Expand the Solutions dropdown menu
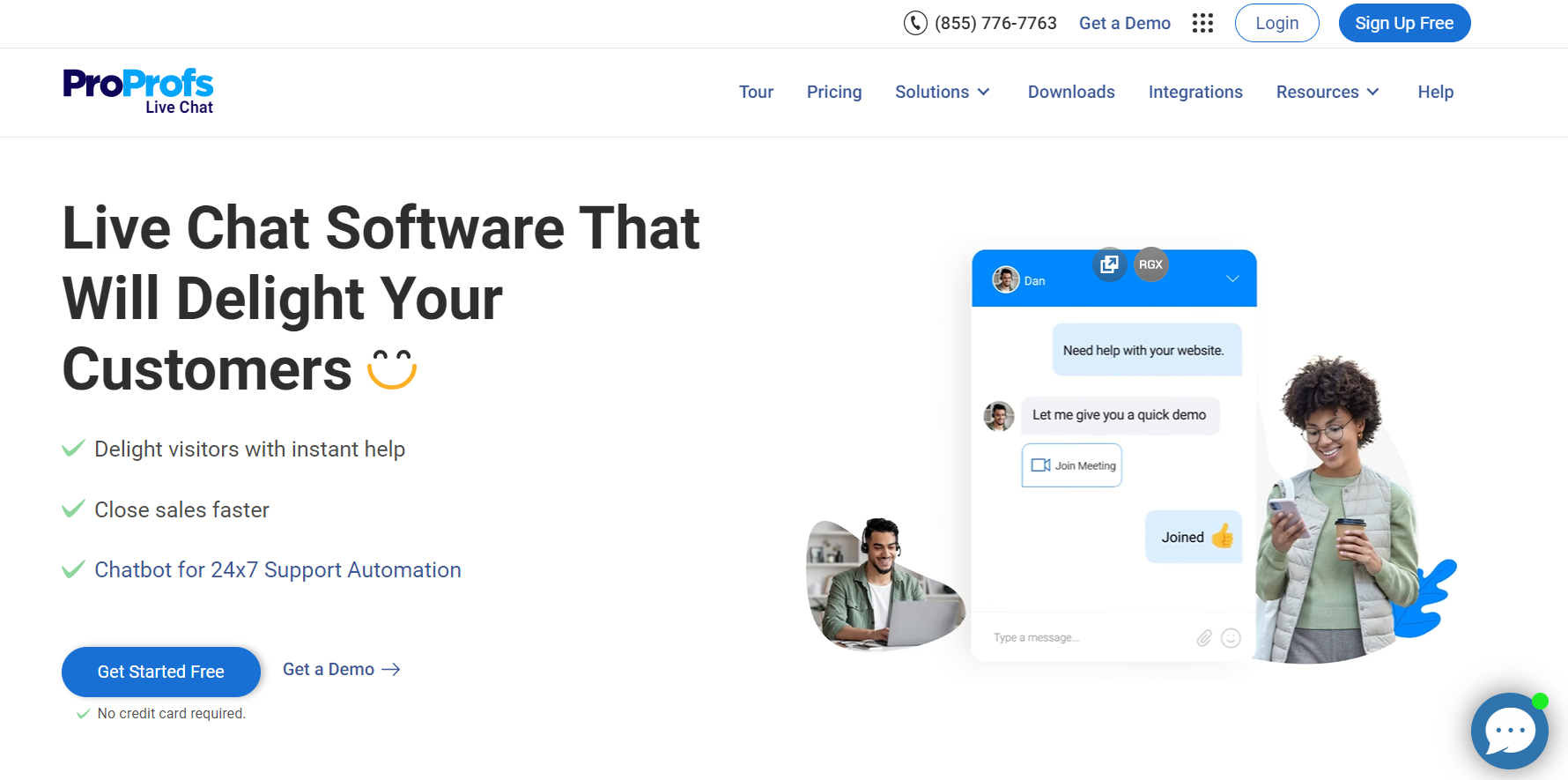This screenshot has height=780, width=1568. click(x=942, y=92)
